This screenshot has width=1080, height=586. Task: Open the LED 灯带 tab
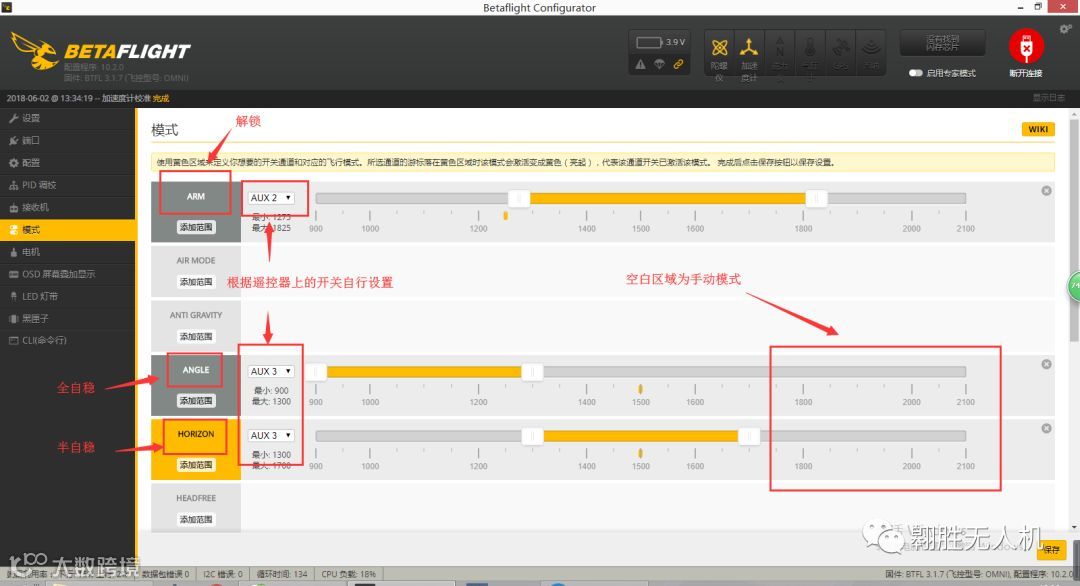68,296
